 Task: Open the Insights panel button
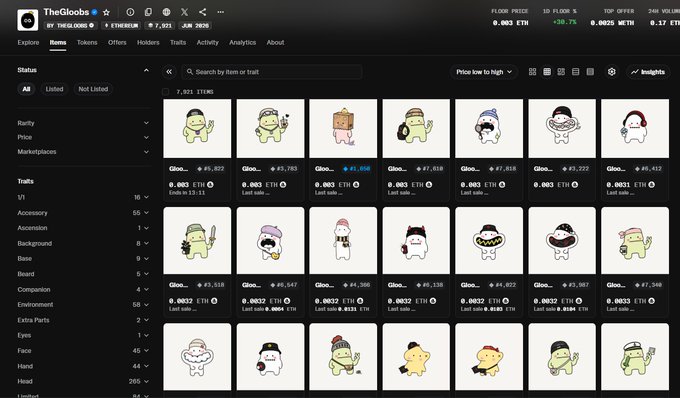coord(648,72)
